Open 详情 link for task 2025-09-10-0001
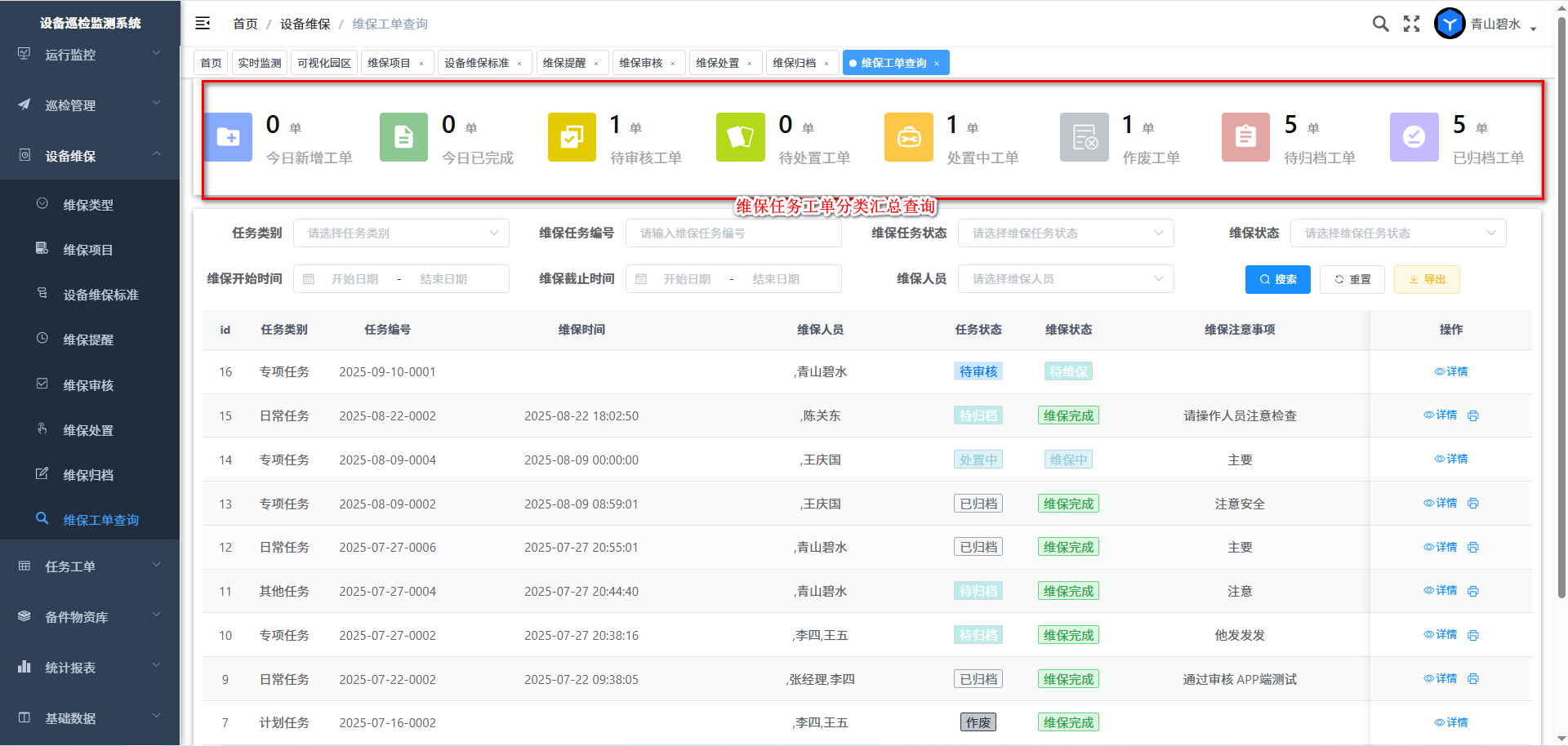 [x=1451, y=371]
